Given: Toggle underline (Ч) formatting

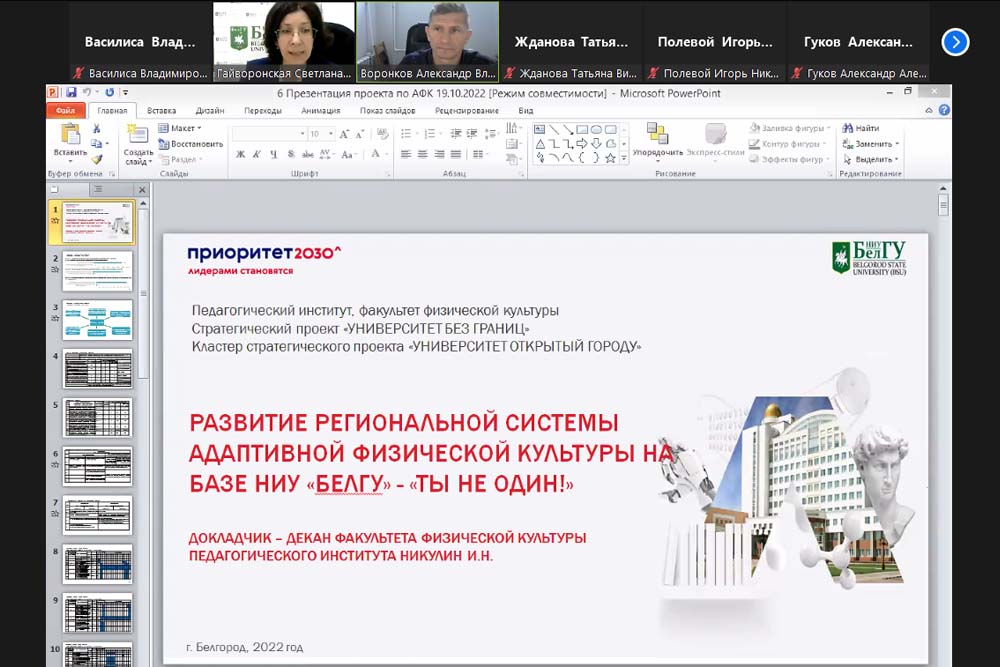Looking at the screenshot, I should click(273, 154).
